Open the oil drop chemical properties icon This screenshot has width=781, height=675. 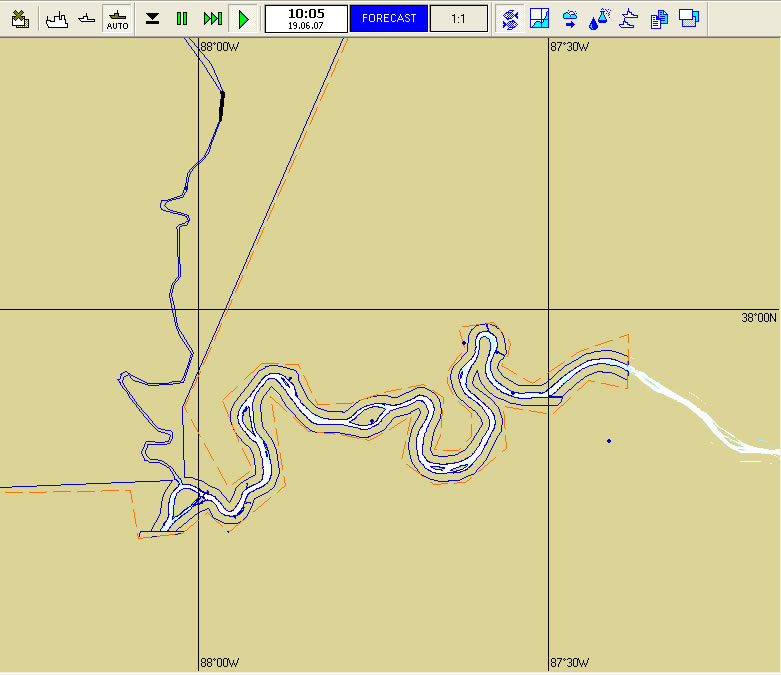click(599, 19)
